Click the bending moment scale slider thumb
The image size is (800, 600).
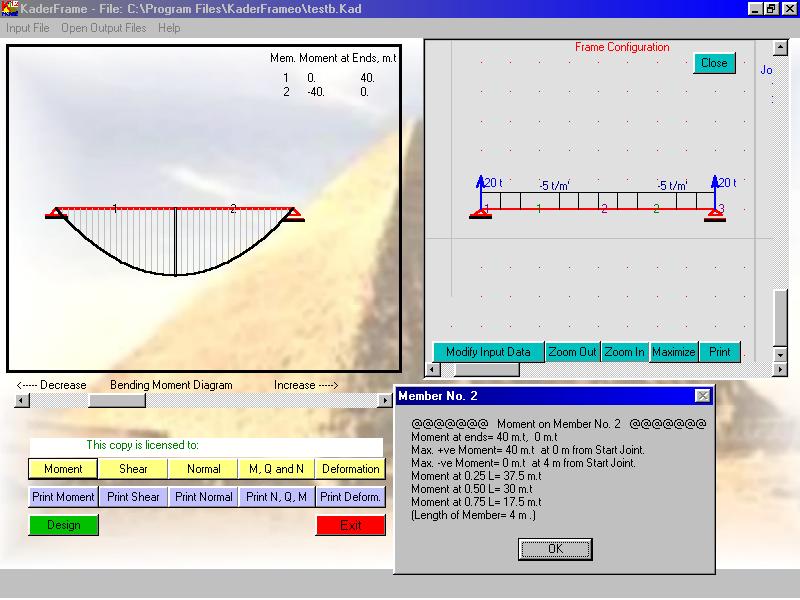pos(116,400)
